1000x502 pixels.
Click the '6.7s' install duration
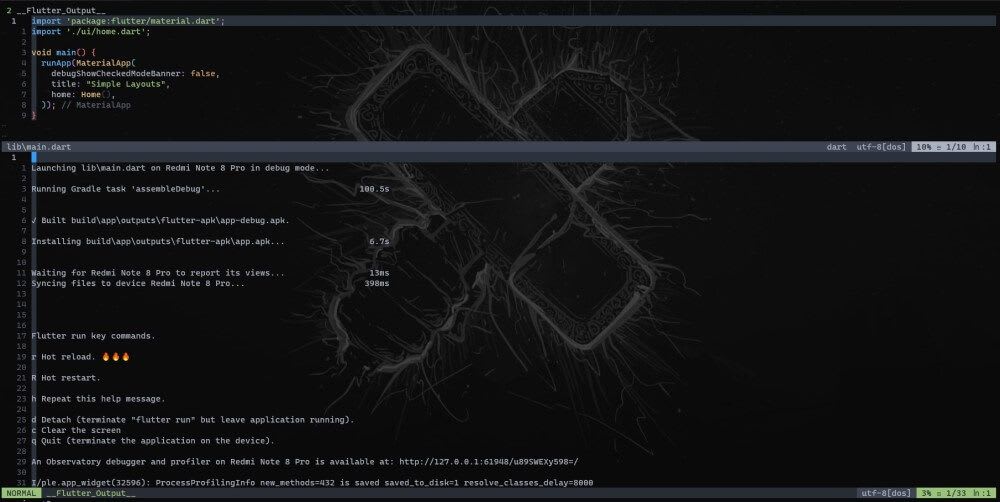[x=379, y=241]
